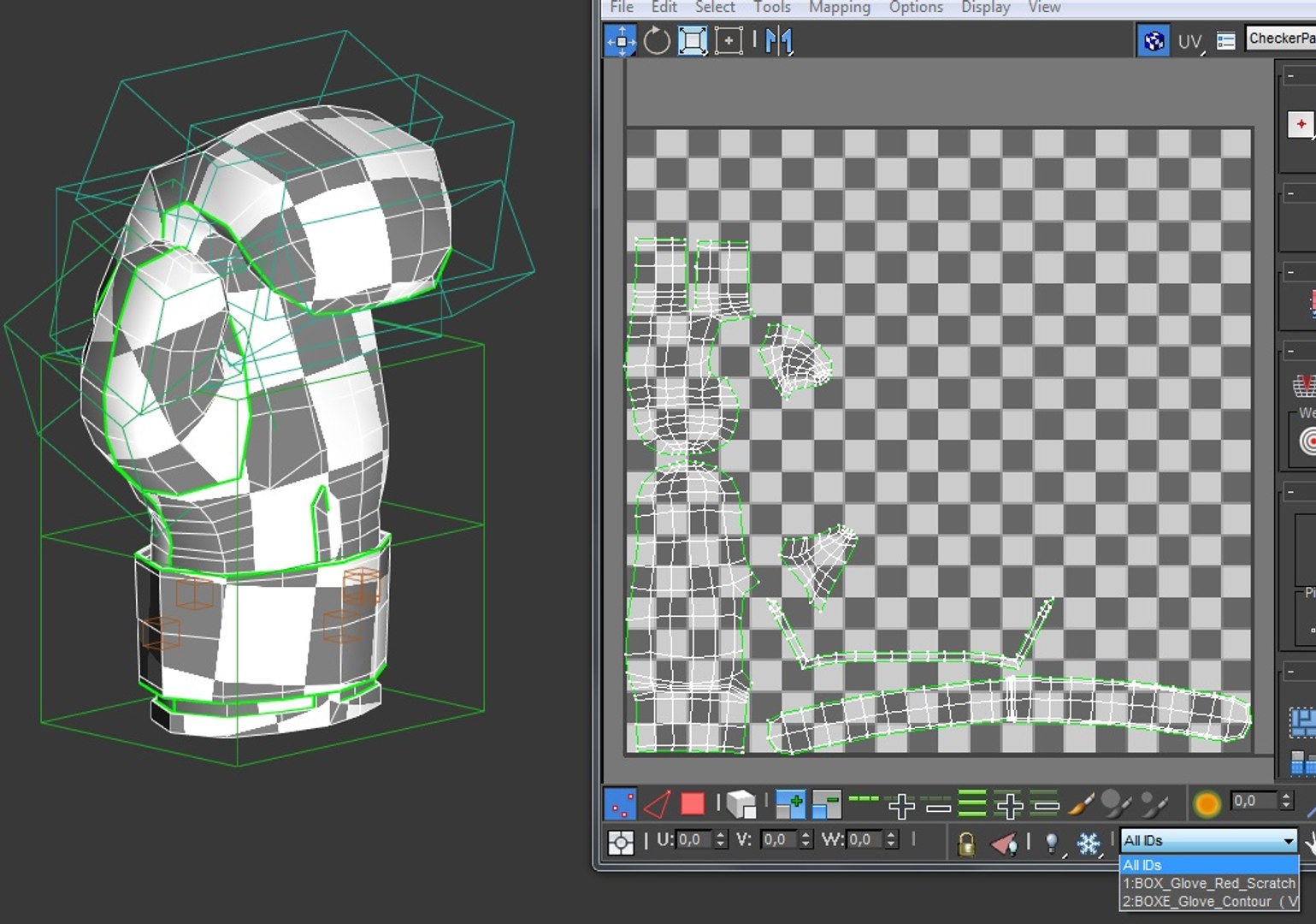This screenshot has height=924, width=1316.
Task: Click the Pack blue layout icon
Action: click(1303, 723)
